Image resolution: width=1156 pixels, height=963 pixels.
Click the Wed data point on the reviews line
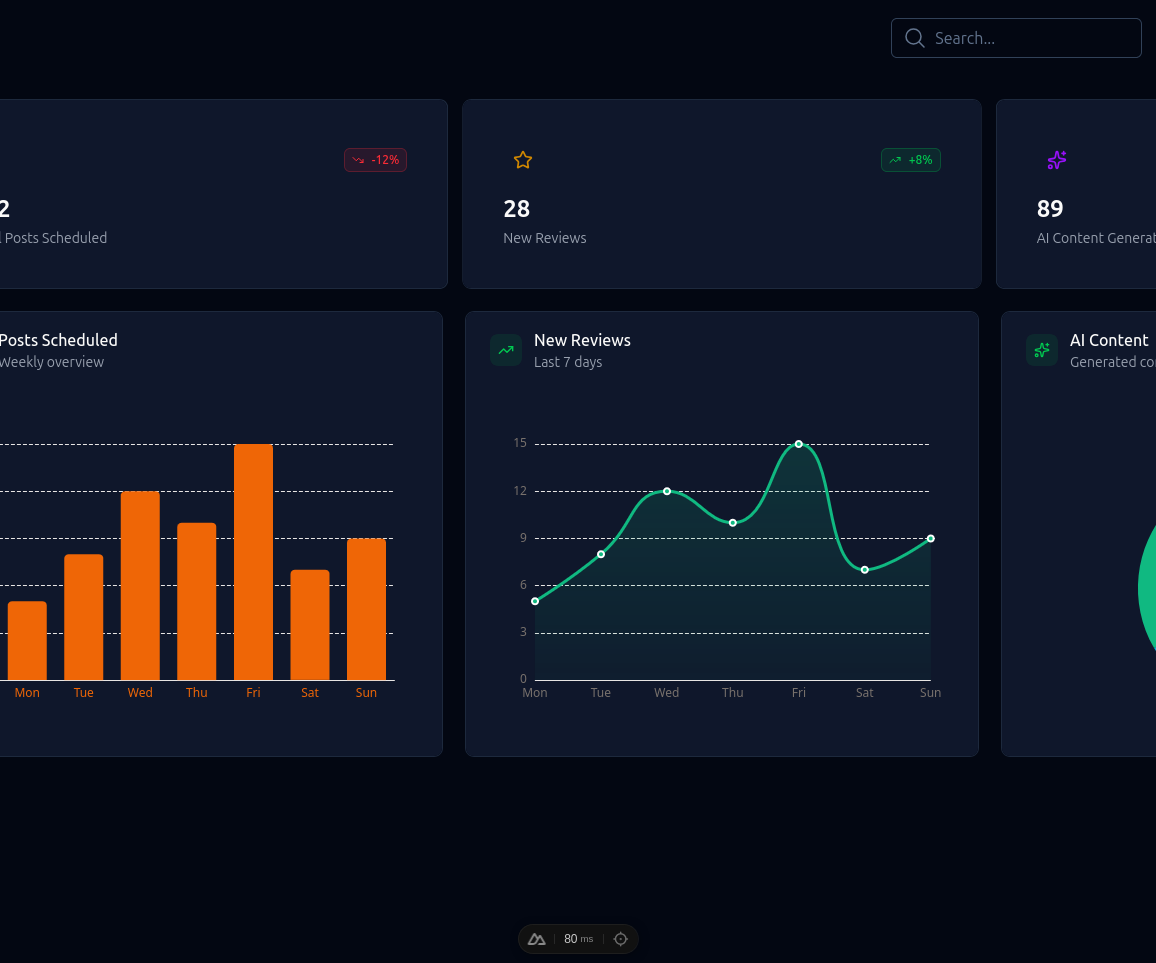[666, 491]
